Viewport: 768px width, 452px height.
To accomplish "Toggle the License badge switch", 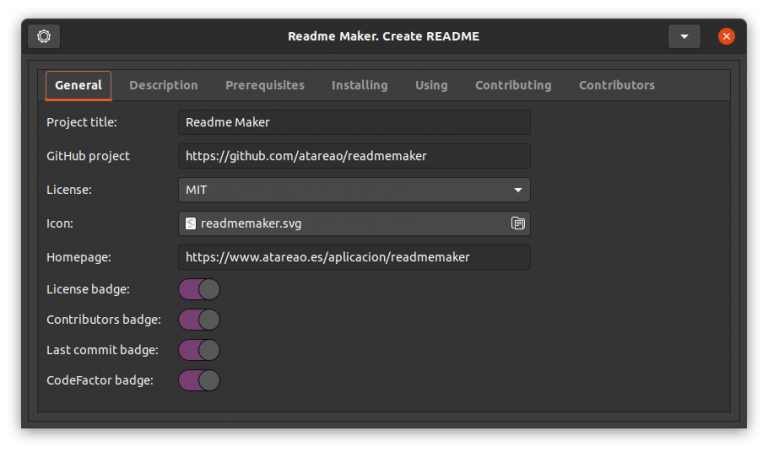I will click(199, 289).
